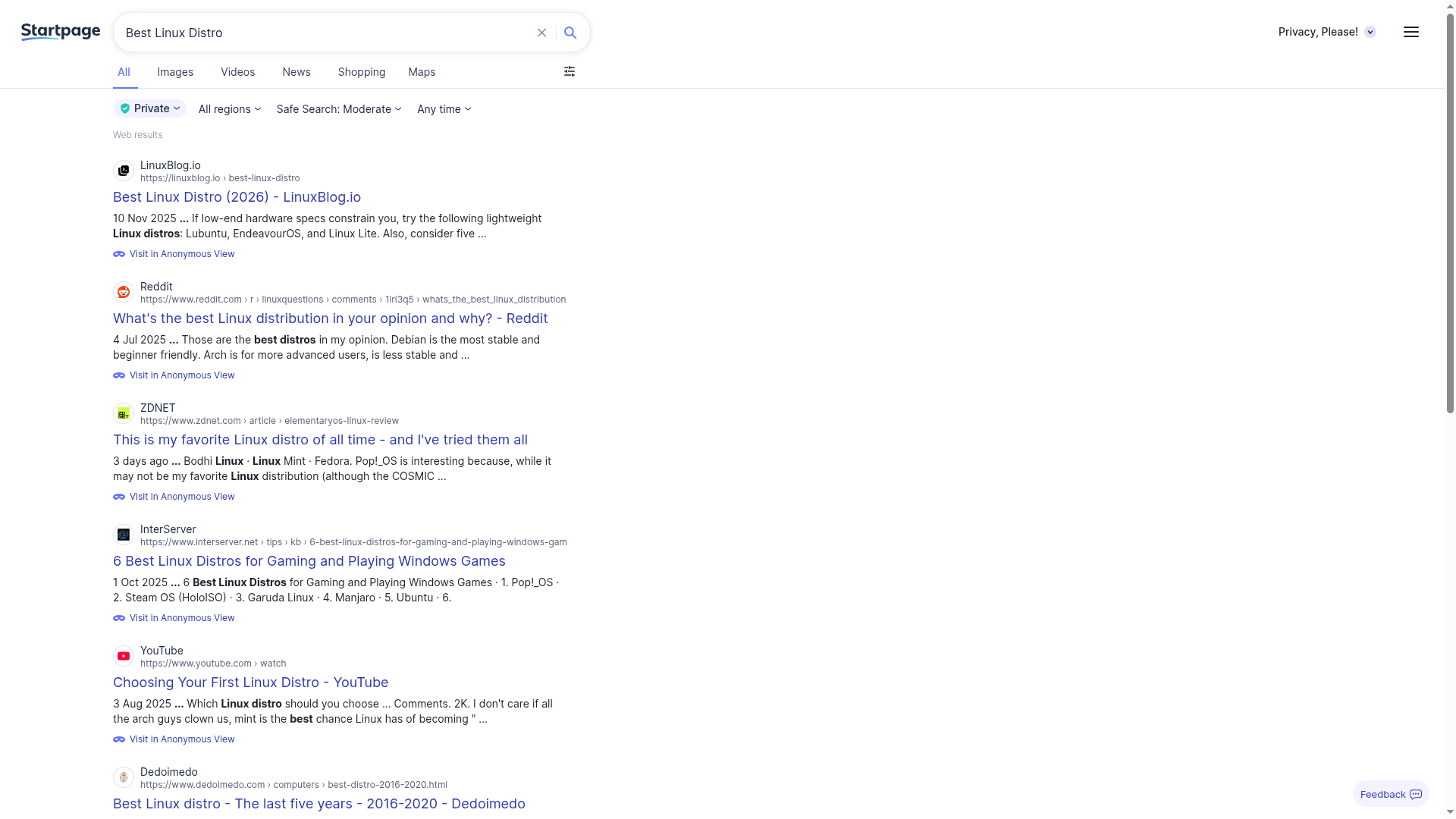Screen dimensions: 1456x819
Task: Click the Dedoimedo favicon
Action: click(x=124, y=777)
